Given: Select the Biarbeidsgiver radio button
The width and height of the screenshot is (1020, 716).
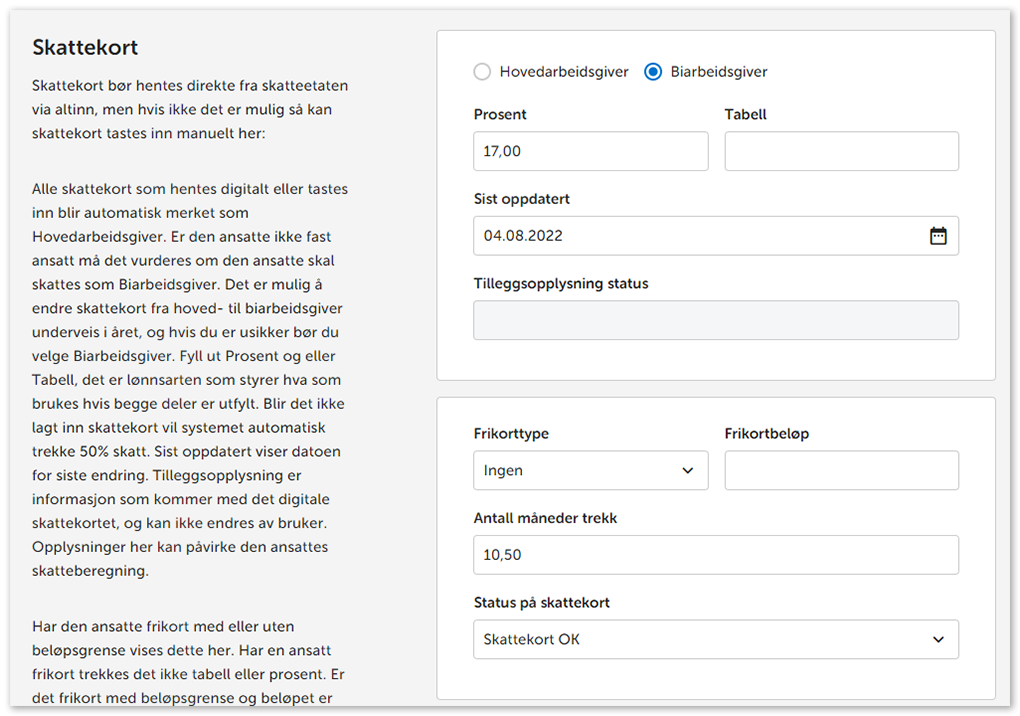Looking at the screenshot, I should [653, 72].
